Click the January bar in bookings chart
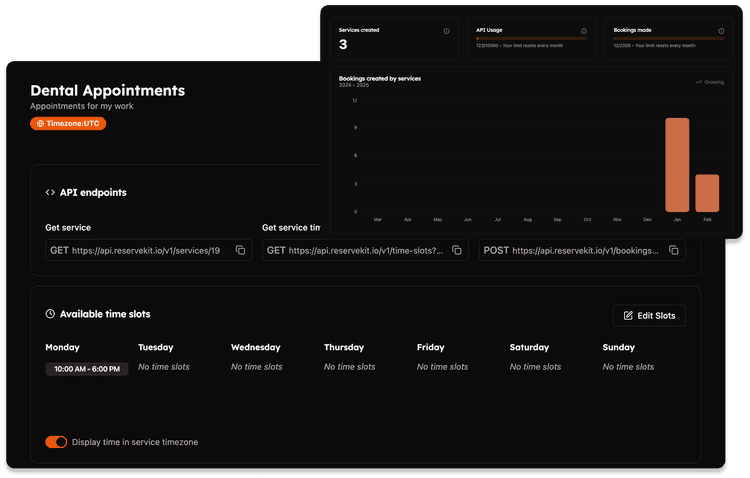The height and width of the screenshot is (478, 750). (677, 164)
